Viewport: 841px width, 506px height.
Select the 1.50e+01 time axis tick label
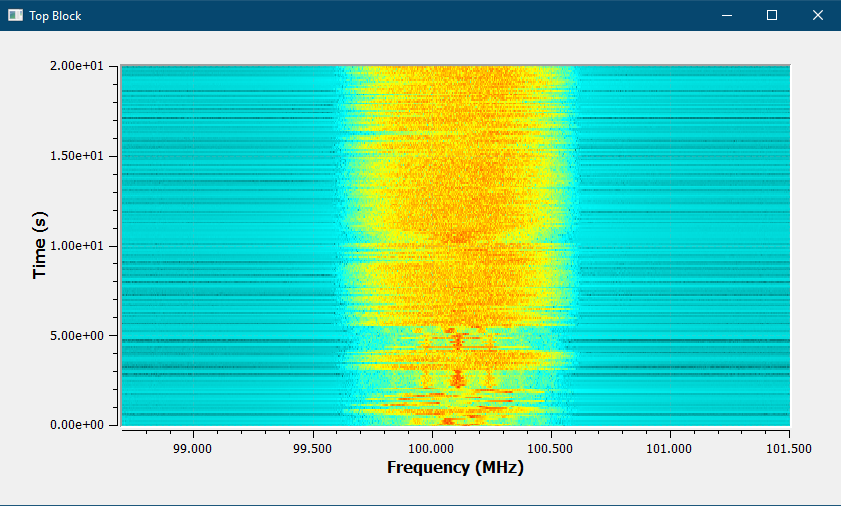[82, 156]
